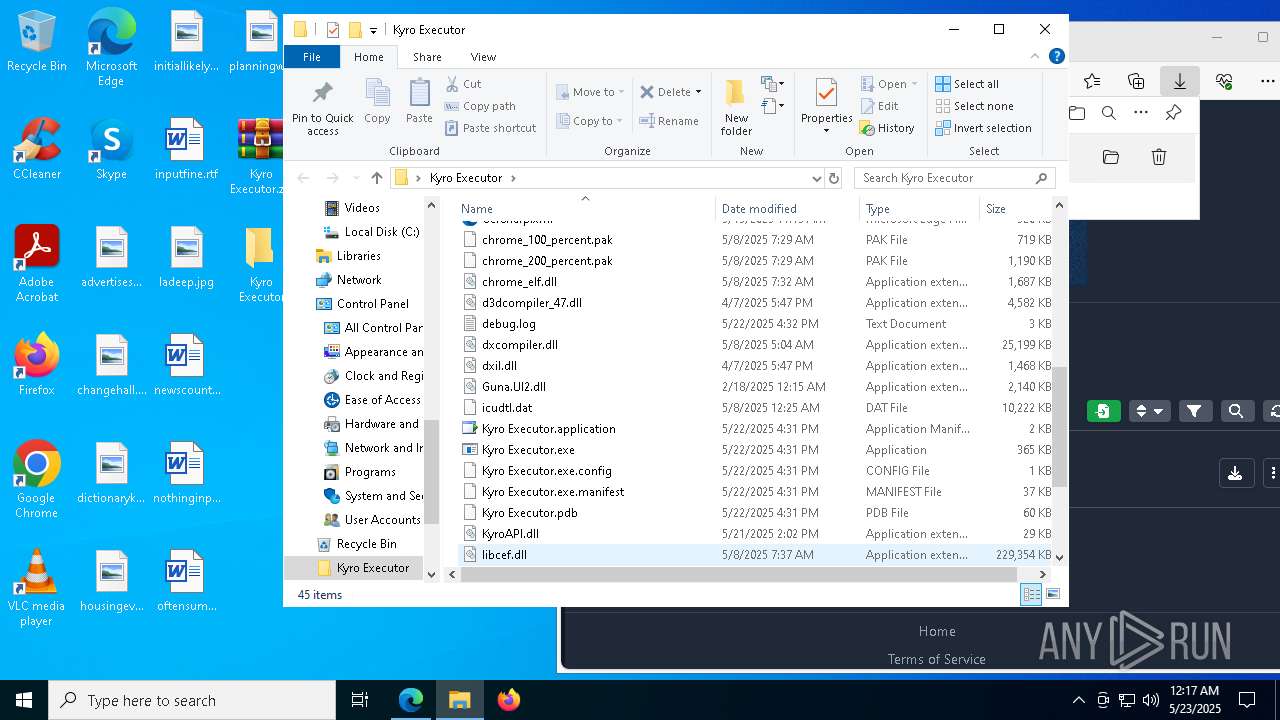The image size is (1280, 720).
Task: Go up one folder level
Action: pos(376,178)
